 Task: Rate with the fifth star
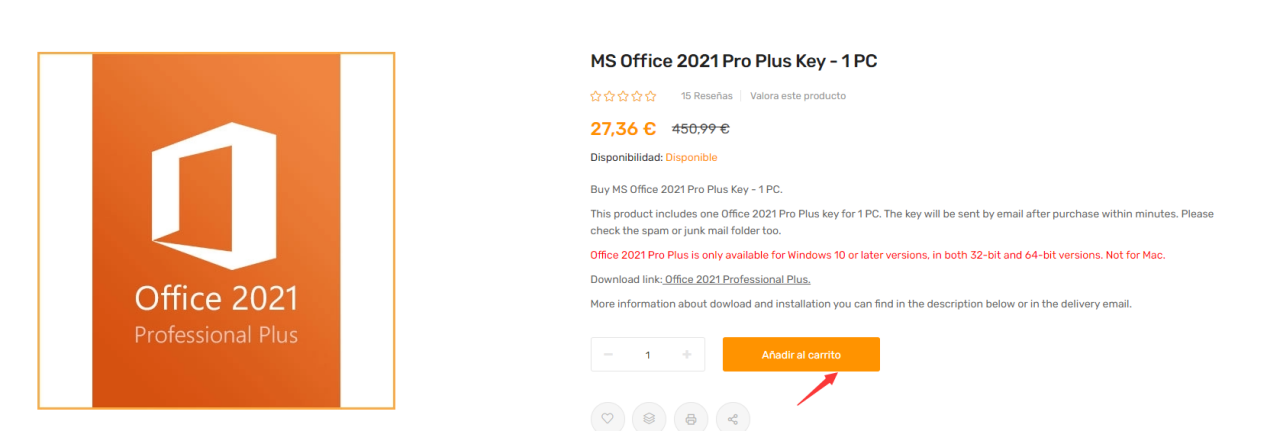pos(650,96)
